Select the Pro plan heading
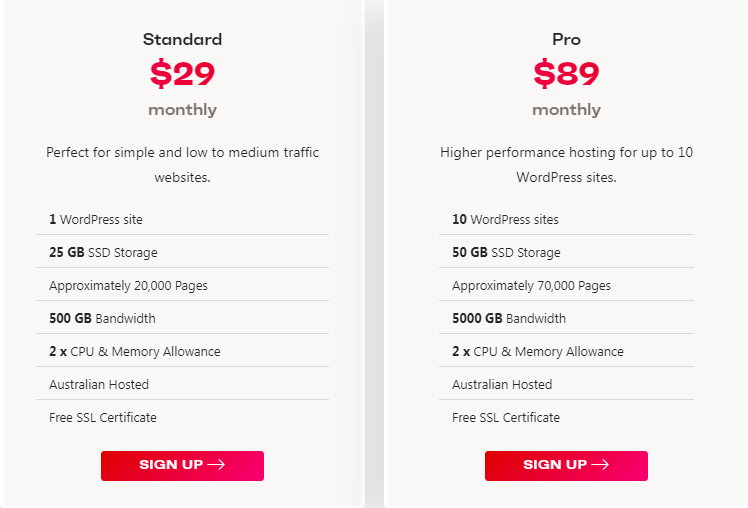The image size is (748, 508). pyautogui.click(x=566, y=39)
